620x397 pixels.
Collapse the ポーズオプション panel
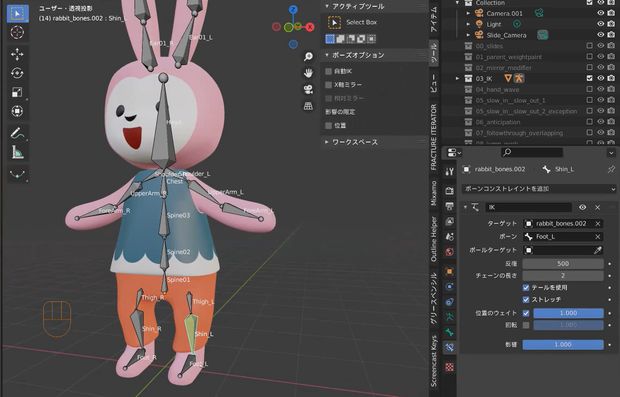pyautogui.click(x=327, y=55)
